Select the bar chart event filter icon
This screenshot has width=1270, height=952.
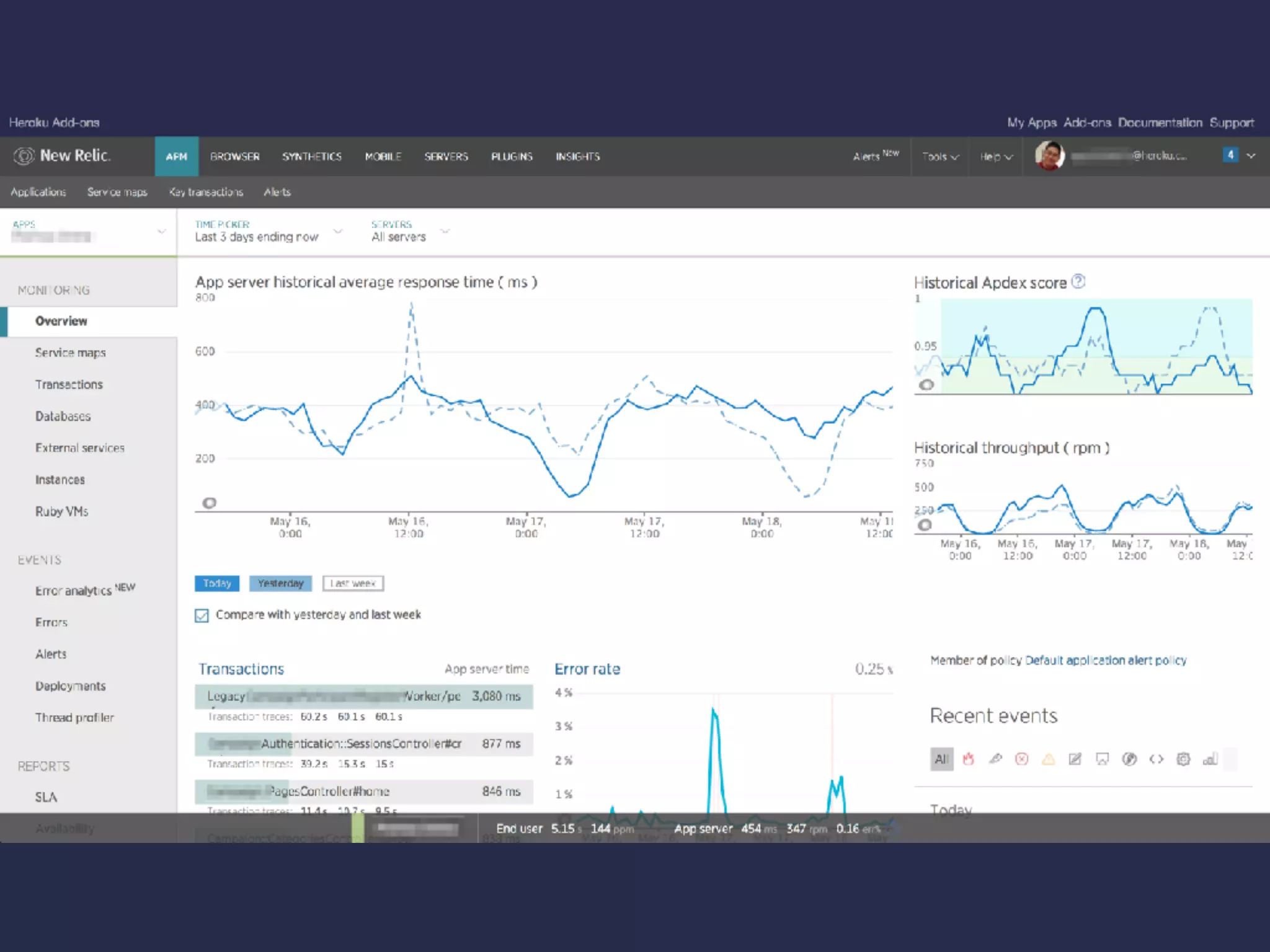coord(1210,759)
